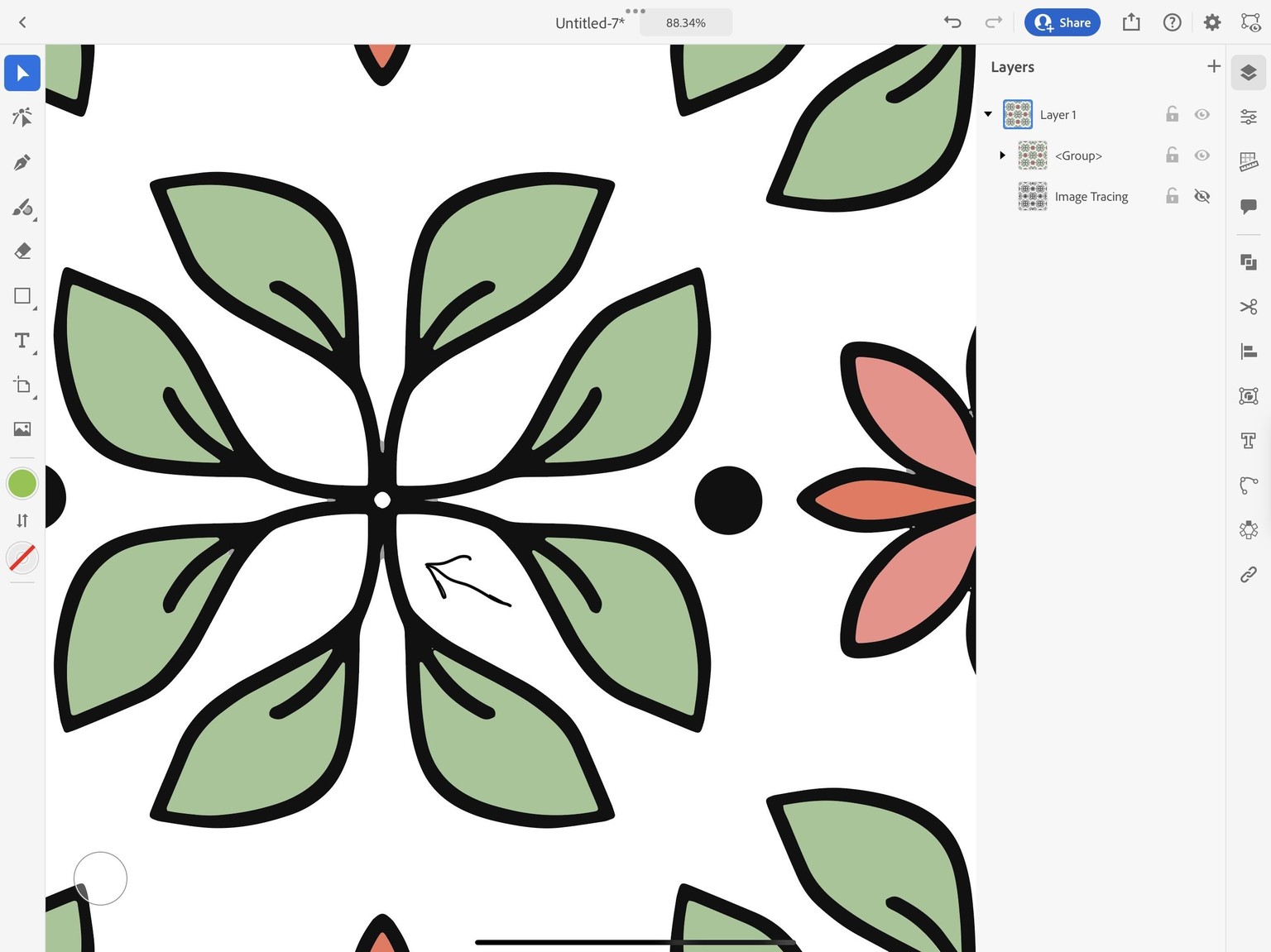1271x952 pixels.
Task: Go back to the home screen
Action: point(22,22)
